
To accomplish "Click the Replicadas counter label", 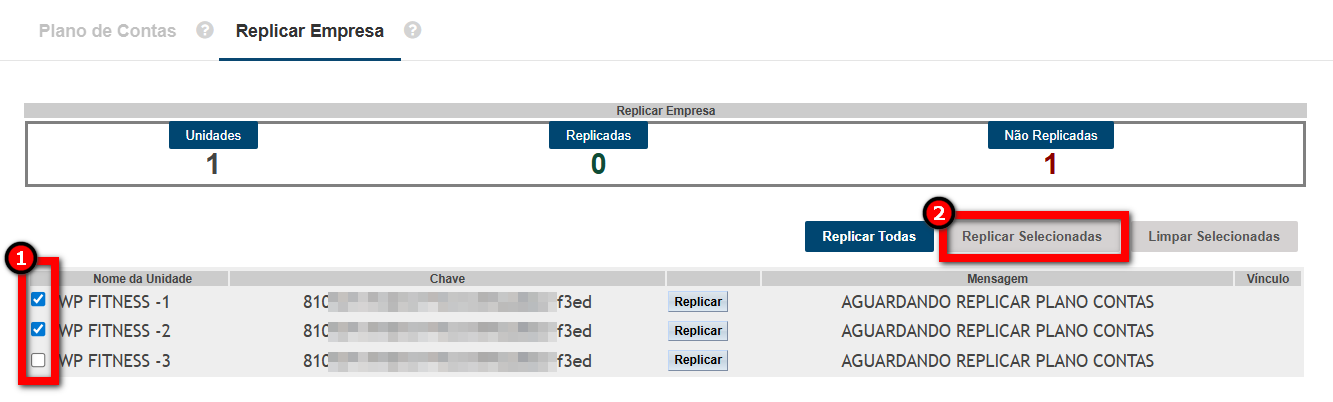I will [598, 135].
